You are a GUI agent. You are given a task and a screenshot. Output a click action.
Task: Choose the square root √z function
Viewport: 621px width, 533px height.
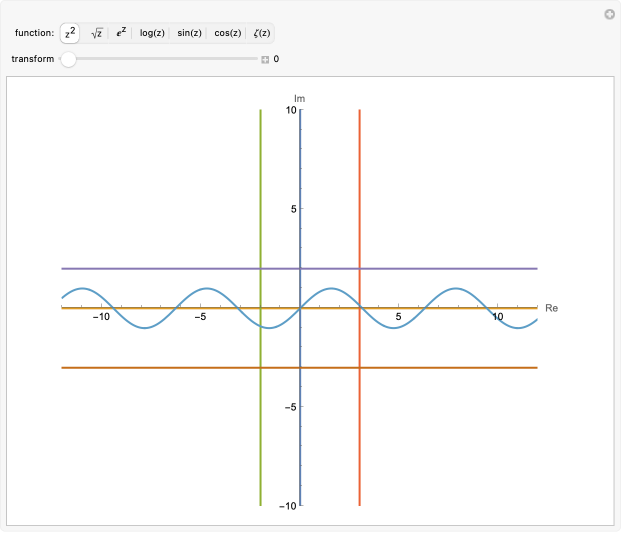[97, 33]
